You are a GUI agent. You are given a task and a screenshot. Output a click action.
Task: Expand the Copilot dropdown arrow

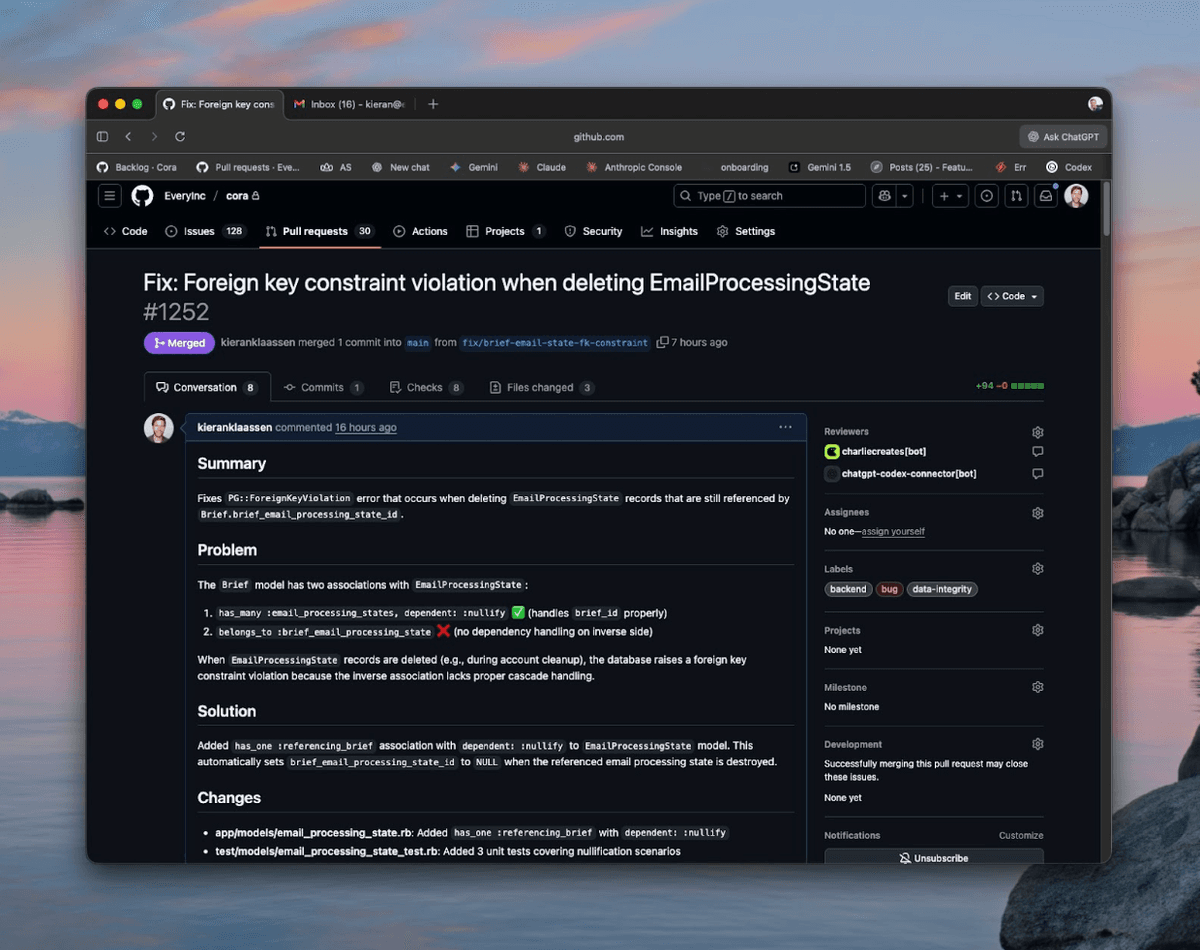point(905,196)
